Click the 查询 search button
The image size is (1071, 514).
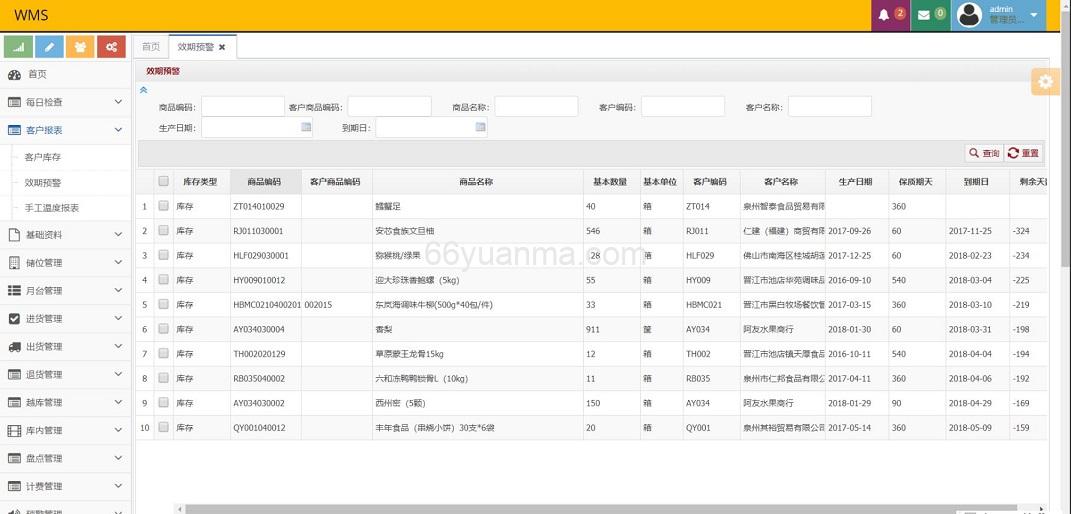(x=984, y=154)
